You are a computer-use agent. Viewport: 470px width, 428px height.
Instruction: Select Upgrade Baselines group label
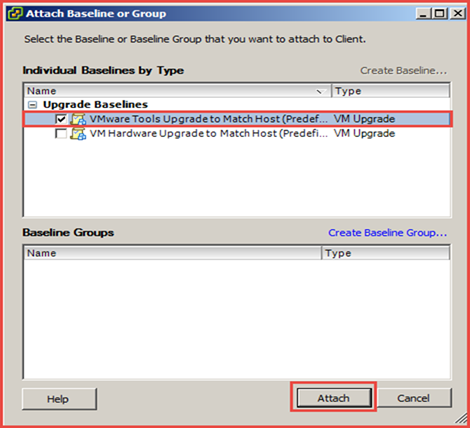(95, 105)
